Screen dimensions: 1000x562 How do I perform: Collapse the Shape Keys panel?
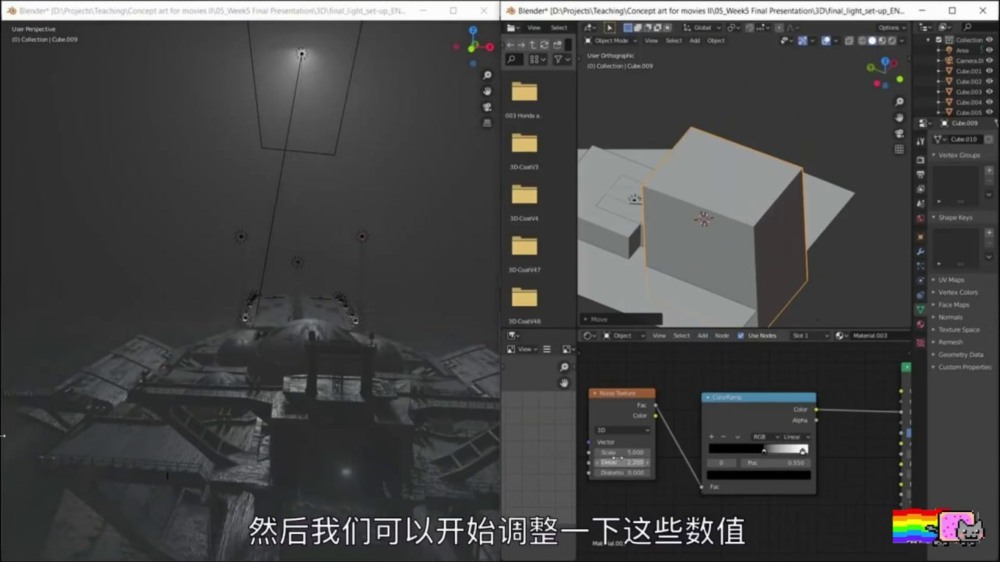[x=955, y=218]
